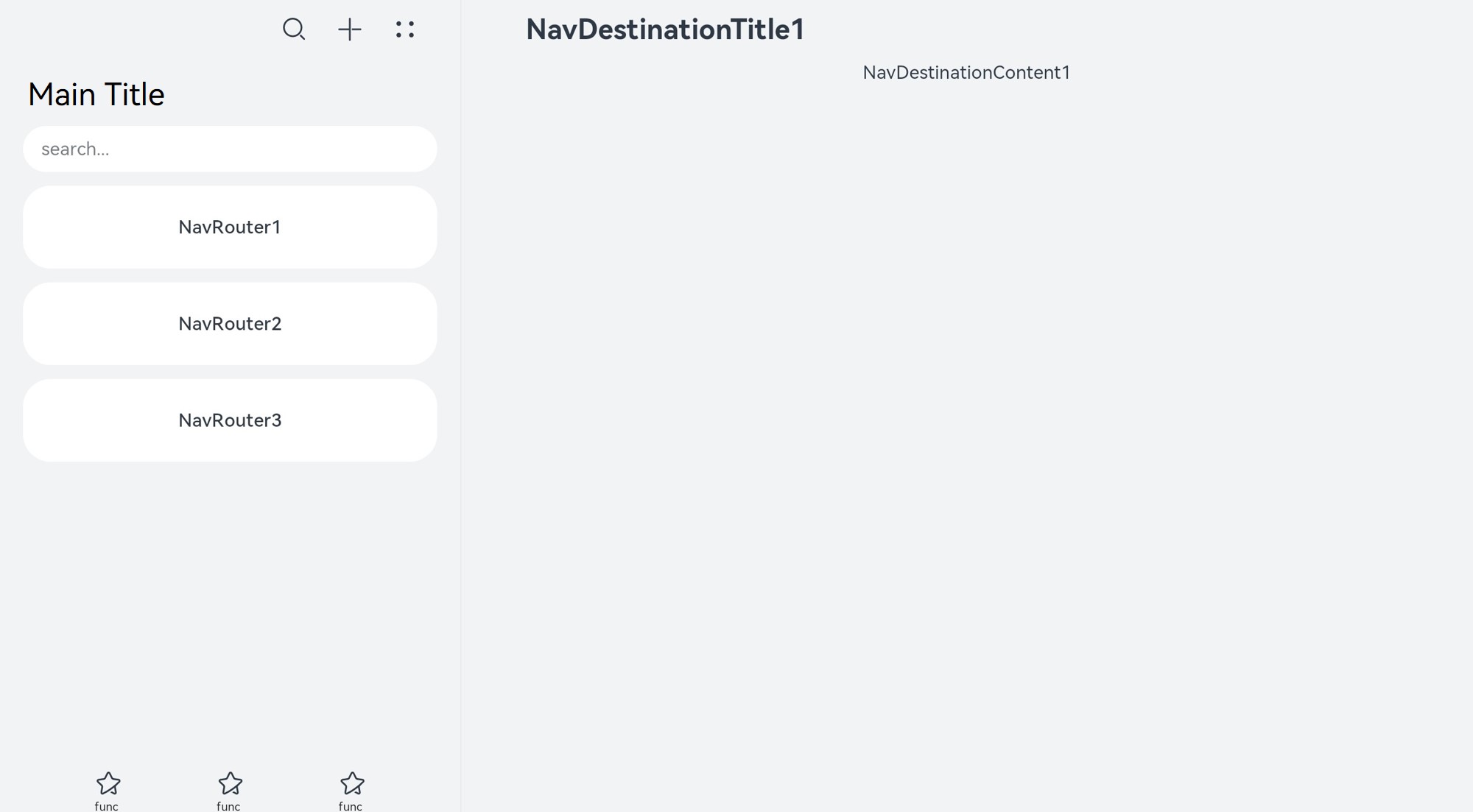Viewport: 1473px width, 812px height.
Task: Open the search input field
Action: (x=229, y=148)
